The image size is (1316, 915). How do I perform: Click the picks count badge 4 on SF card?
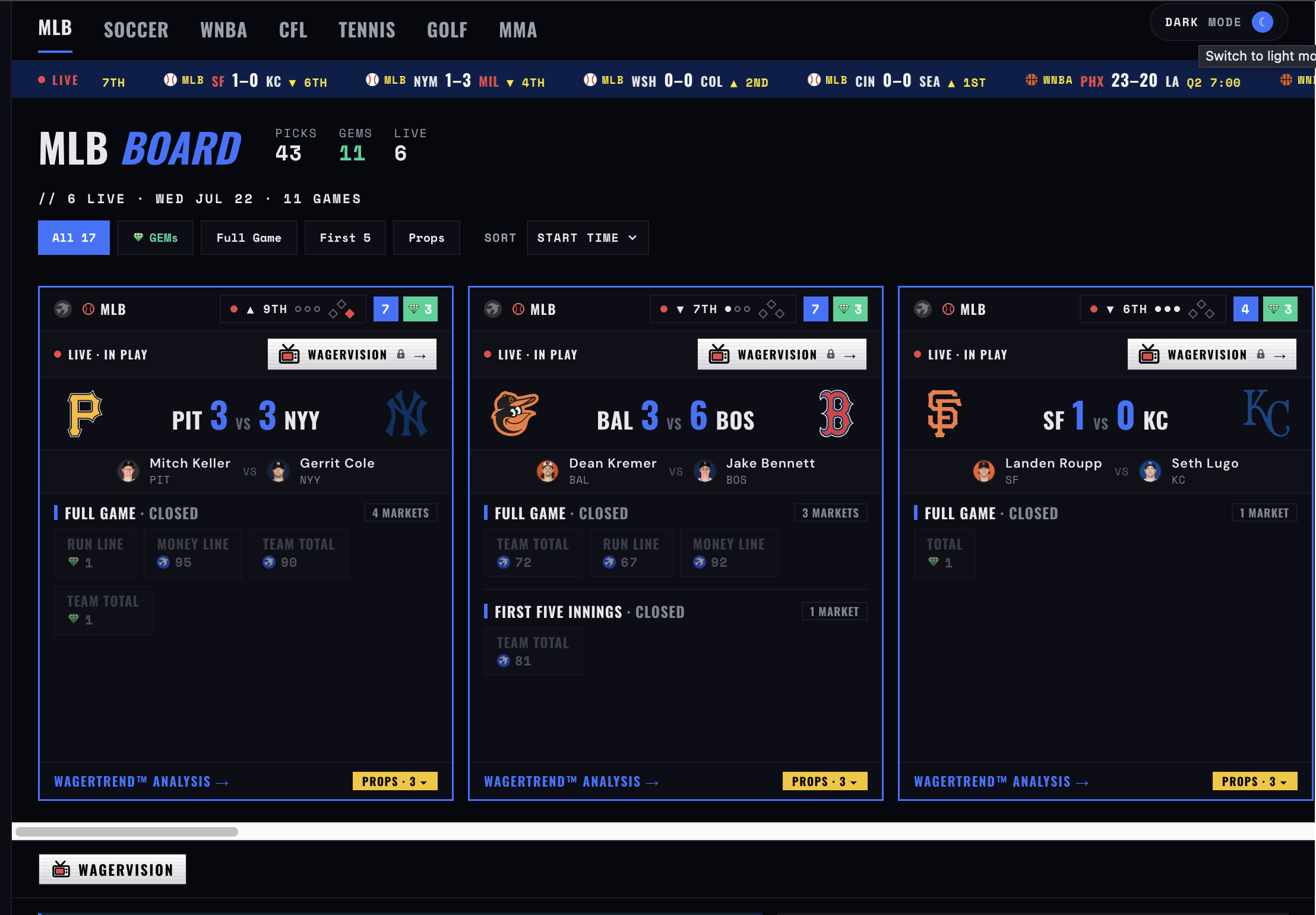click(1245, 309)
